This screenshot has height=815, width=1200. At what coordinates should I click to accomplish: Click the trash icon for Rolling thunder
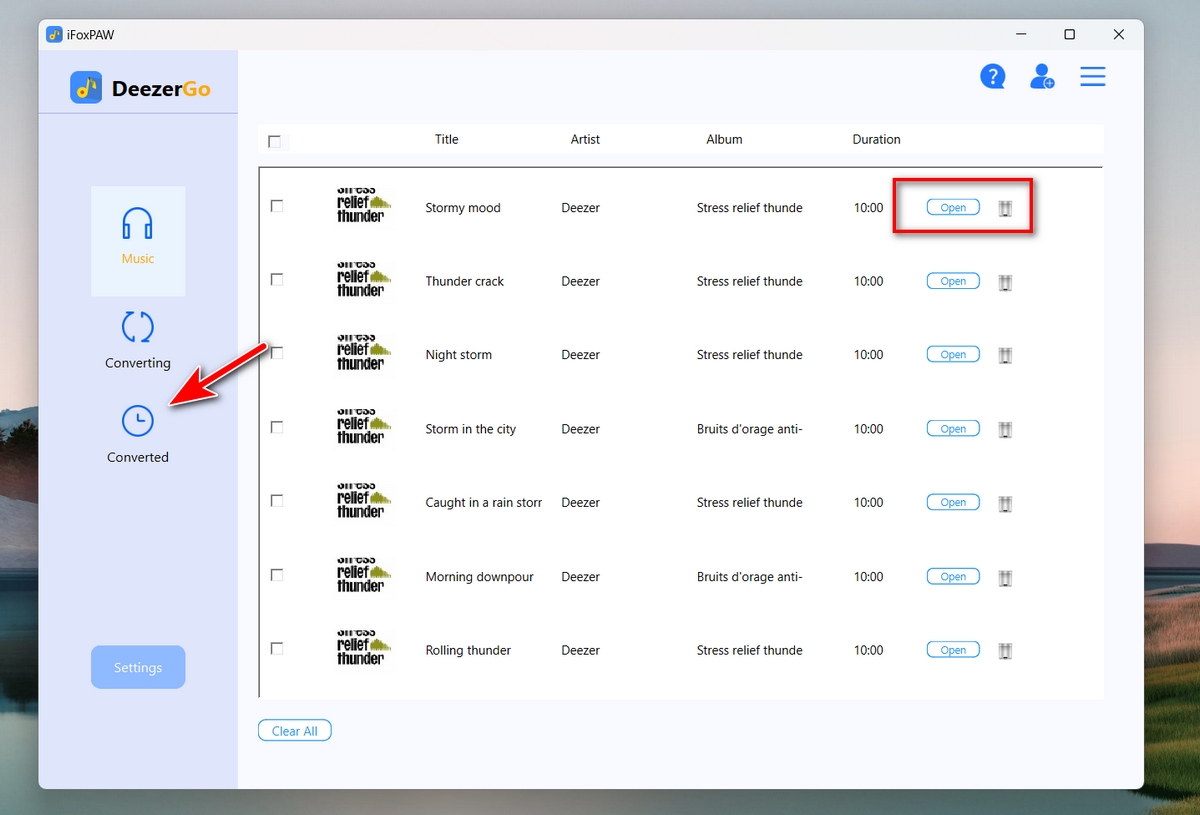pos(1004,649)
